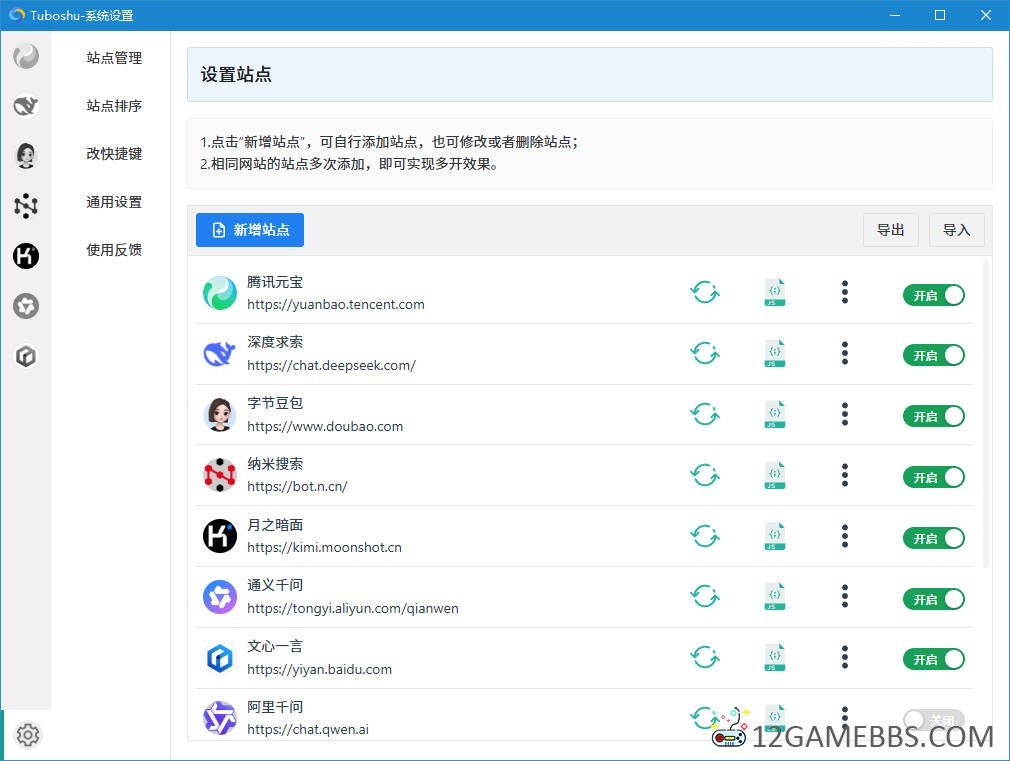Open the 通用设置 section
Image resolution: width=1010 pixels, height=761 pixels.
[114, 202]
